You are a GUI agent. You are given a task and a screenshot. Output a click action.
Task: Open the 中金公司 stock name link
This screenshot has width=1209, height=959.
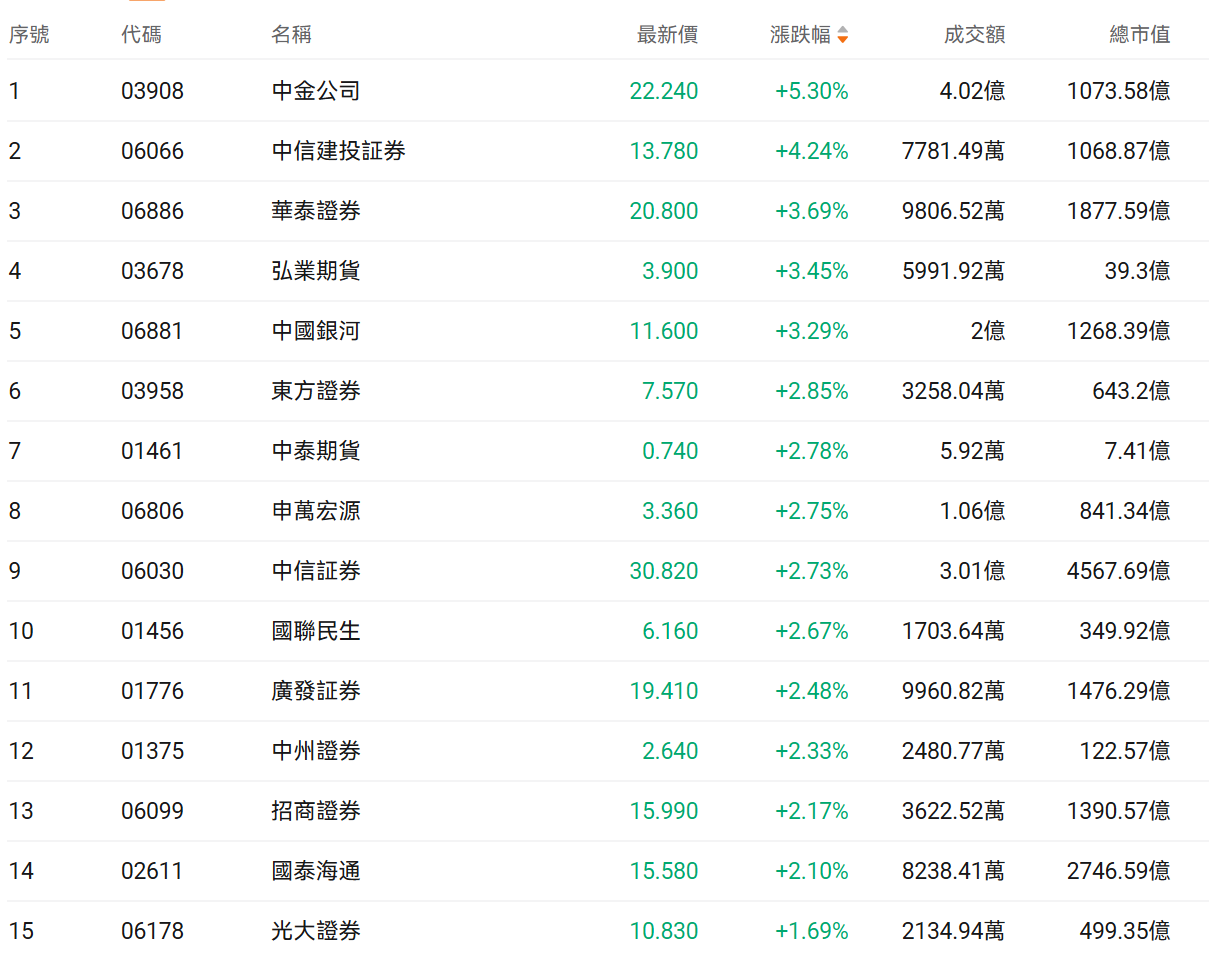[x=315, y=91]
